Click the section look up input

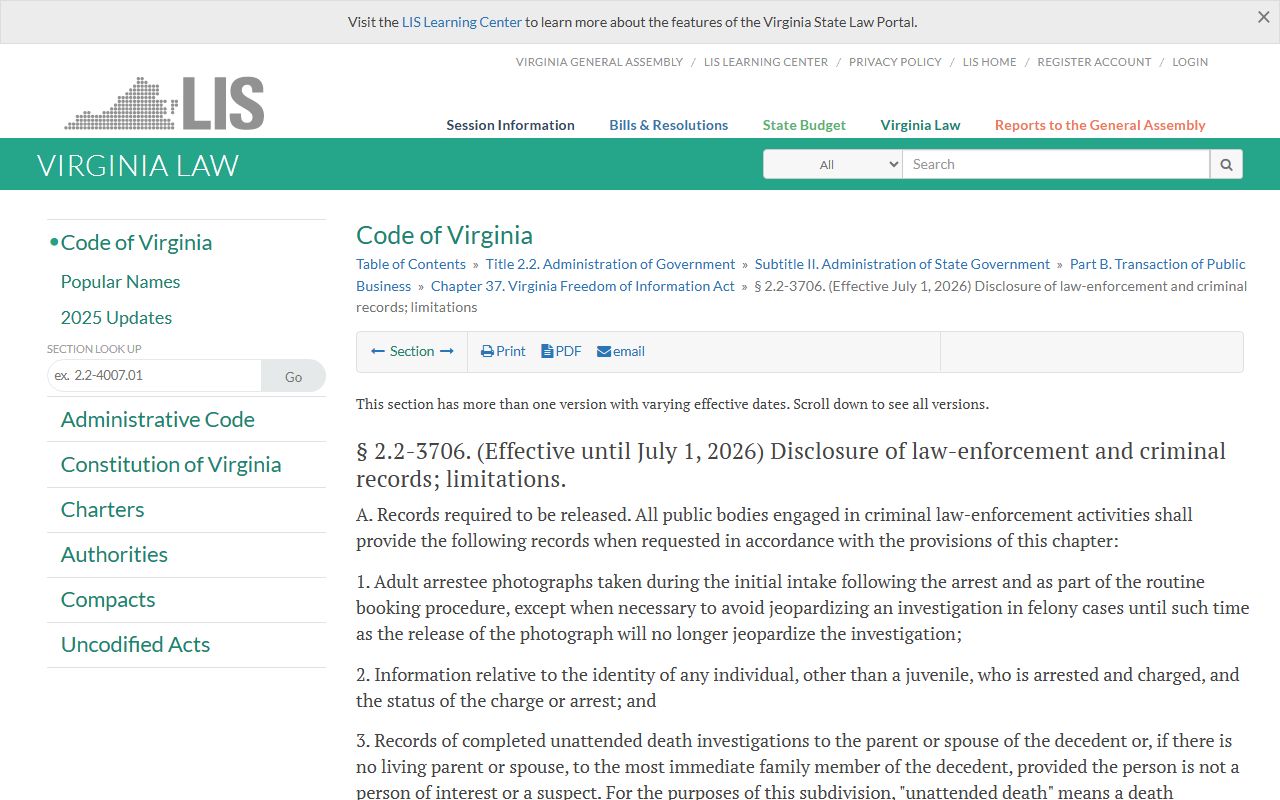point(154,375)
